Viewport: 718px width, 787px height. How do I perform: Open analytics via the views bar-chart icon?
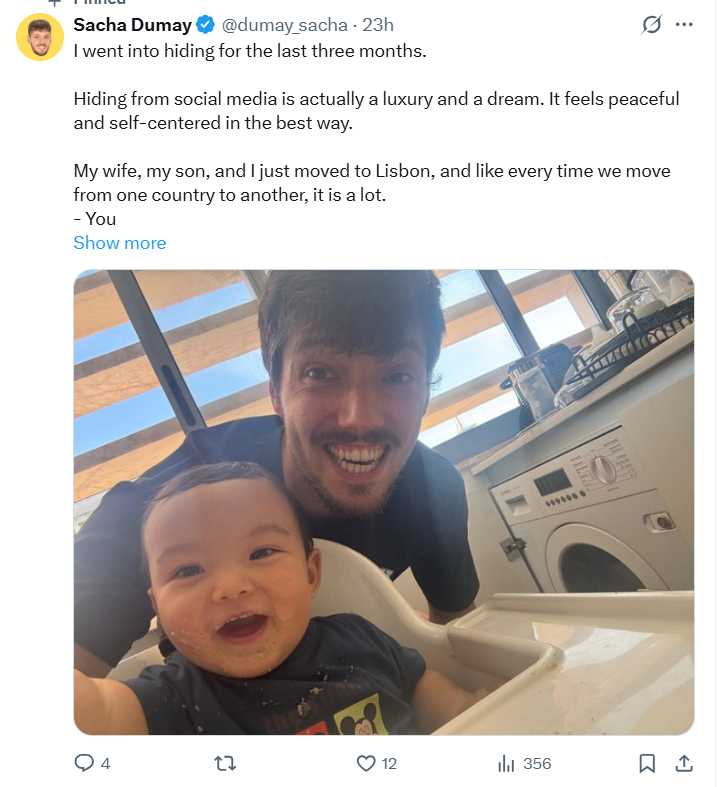[x=506, y=764]
